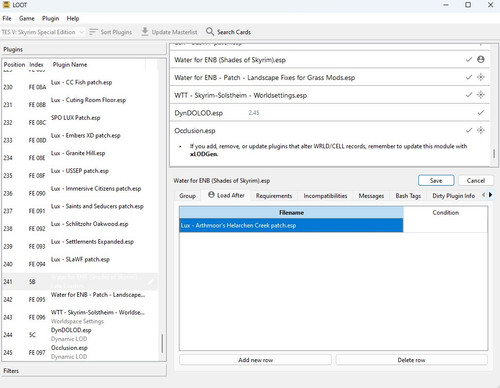Image resolution: width=500 pixels, height=388 pixels.
Task: Switch to the Group tab
Action: click(x=187, y=196)
